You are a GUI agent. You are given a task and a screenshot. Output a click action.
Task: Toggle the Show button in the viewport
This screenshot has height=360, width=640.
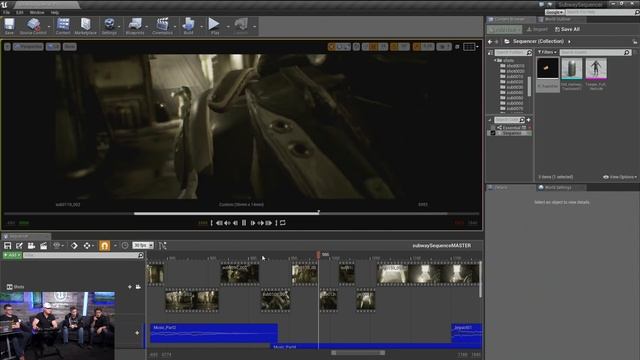(x=69, y=47)
